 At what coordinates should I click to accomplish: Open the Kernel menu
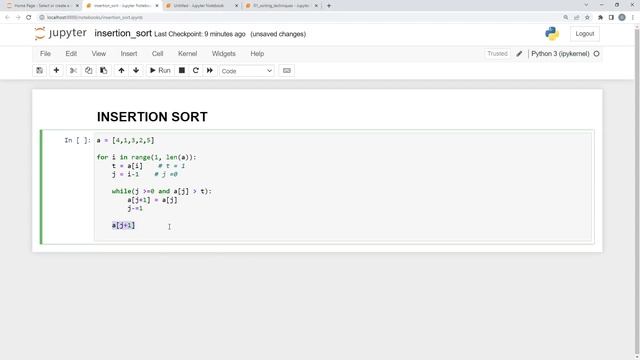pyautogui.click(x=187, y=53)
